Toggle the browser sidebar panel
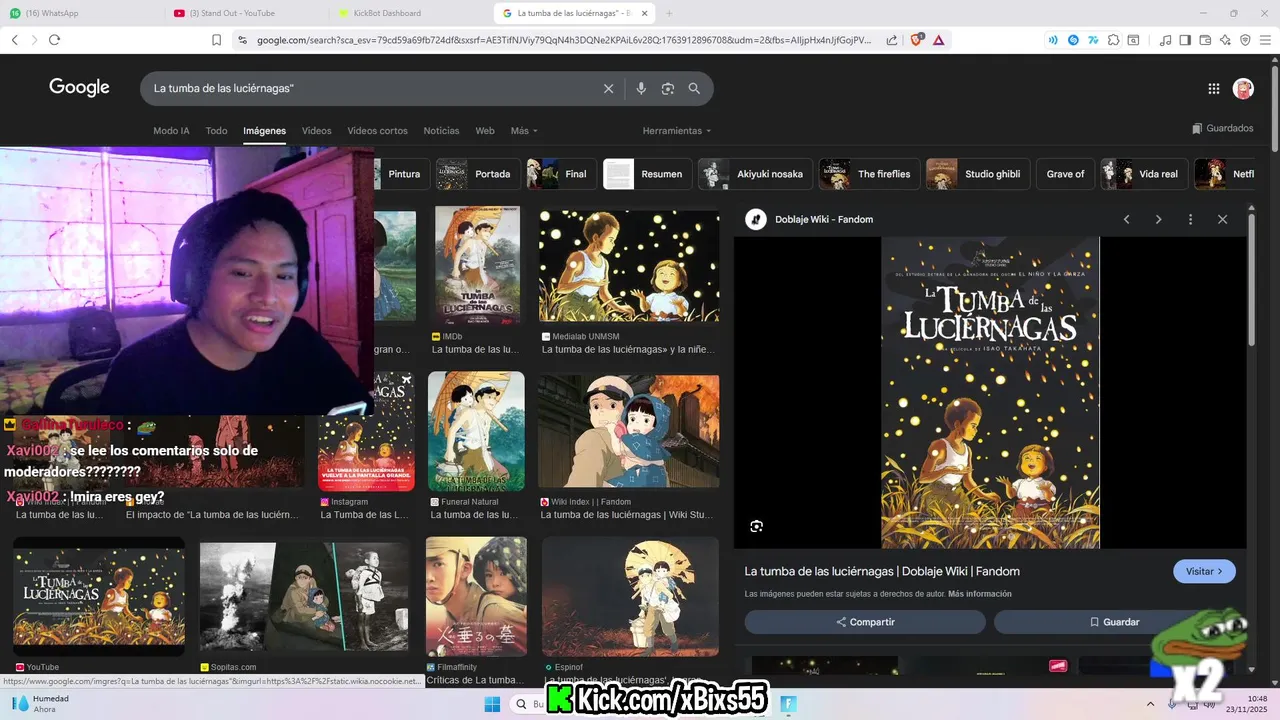1280x720 pixels. click(x=1185, y=40)
